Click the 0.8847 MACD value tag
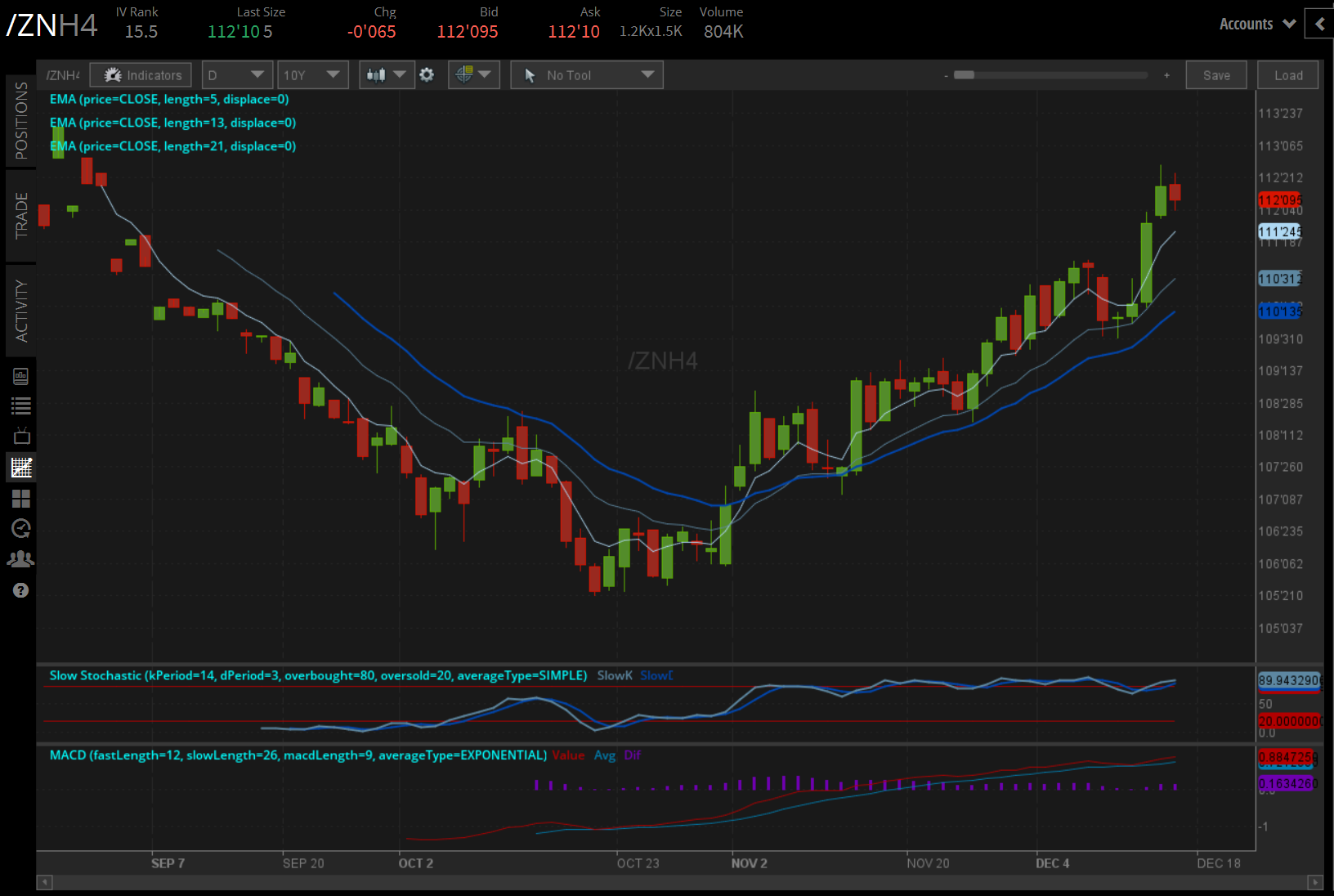Image resolution: width=1334 pixels, height=896 pixels. coord(1288,758)
